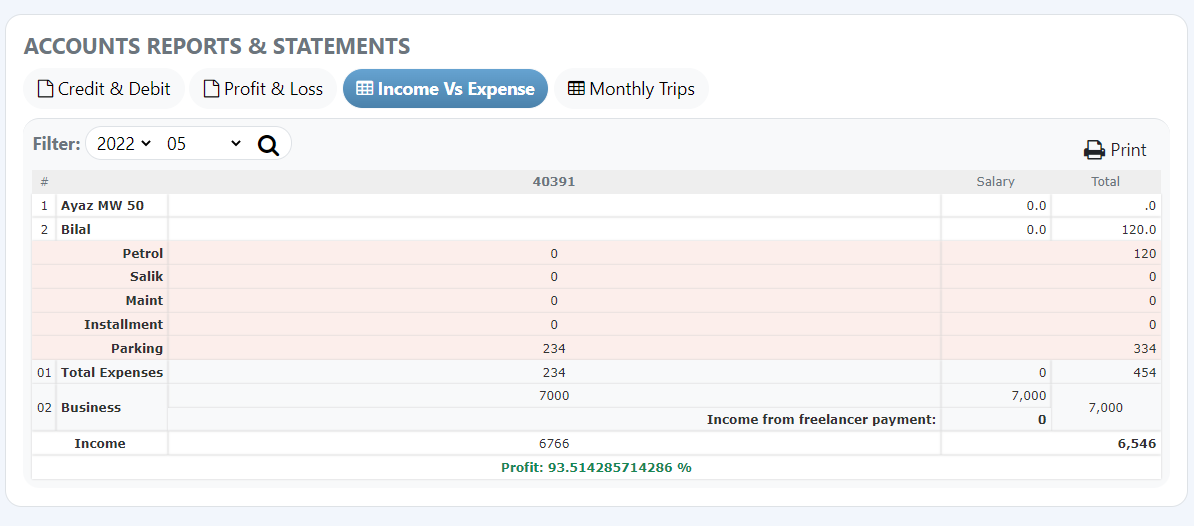The width and height of the screenshot is (1194, 526).
Task: Open the Profit & Loss tab
Action: coord(263,89)
